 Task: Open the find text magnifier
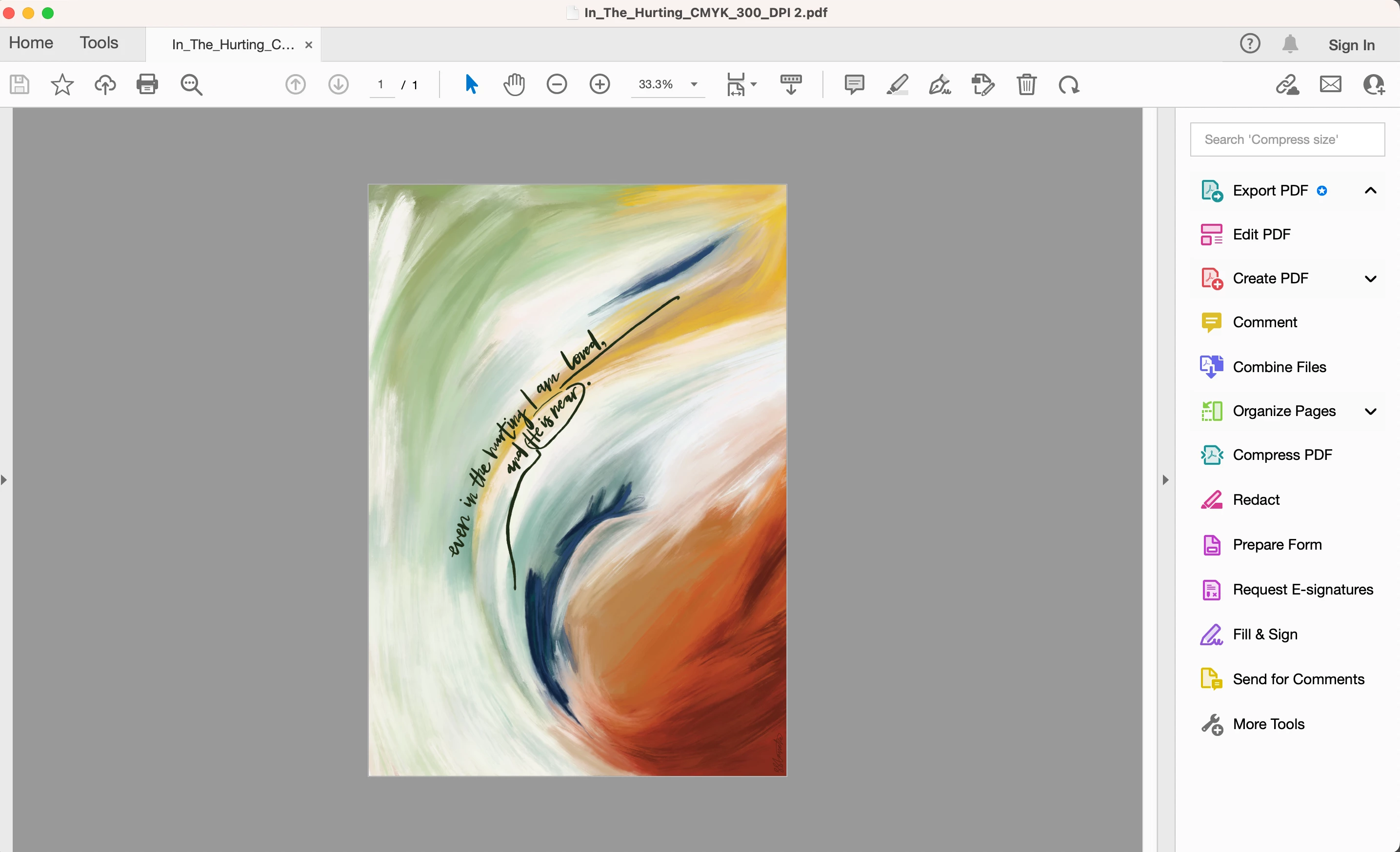coord(191,85)
